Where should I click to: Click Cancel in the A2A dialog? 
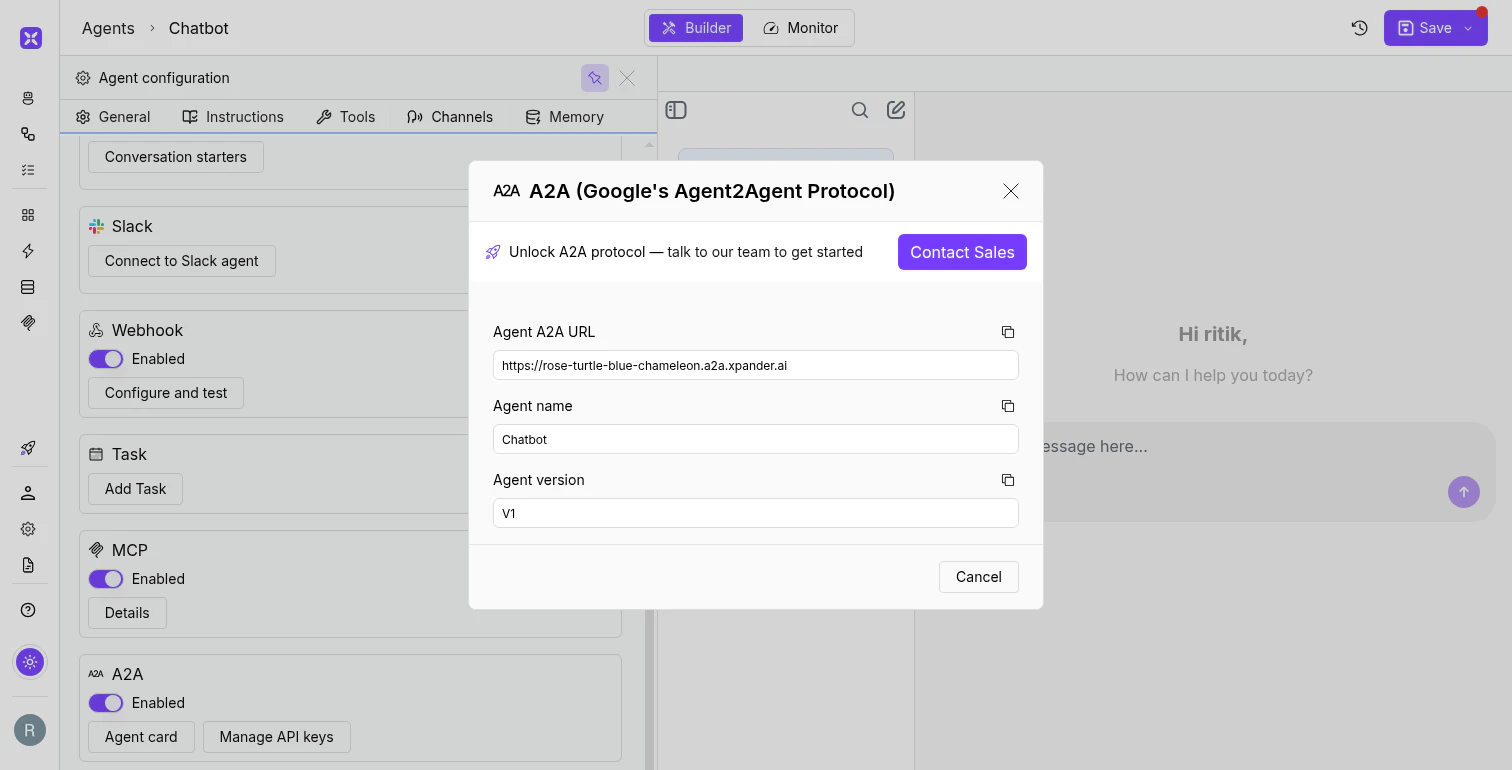point(979,577)
